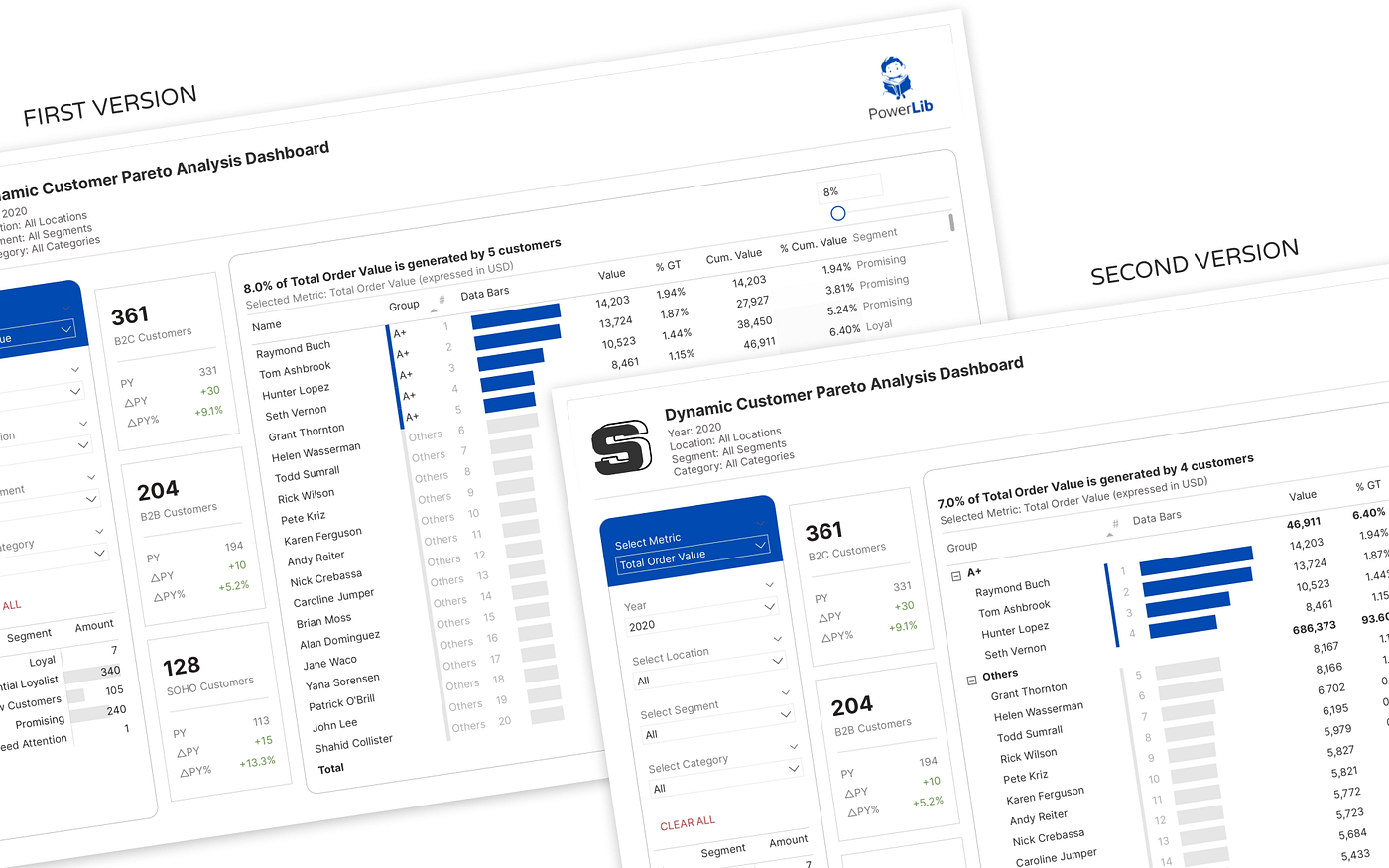Click the +13.3% change on the SOHO card
Image resolution: width=1389 pixels, height=868 pixels.
[x=257, y=763]
